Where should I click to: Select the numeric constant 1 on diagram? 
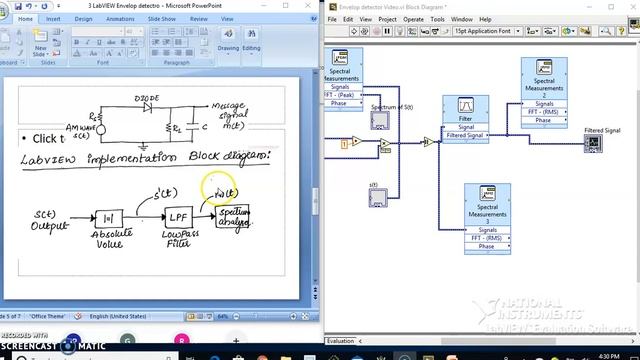(344, 144)
